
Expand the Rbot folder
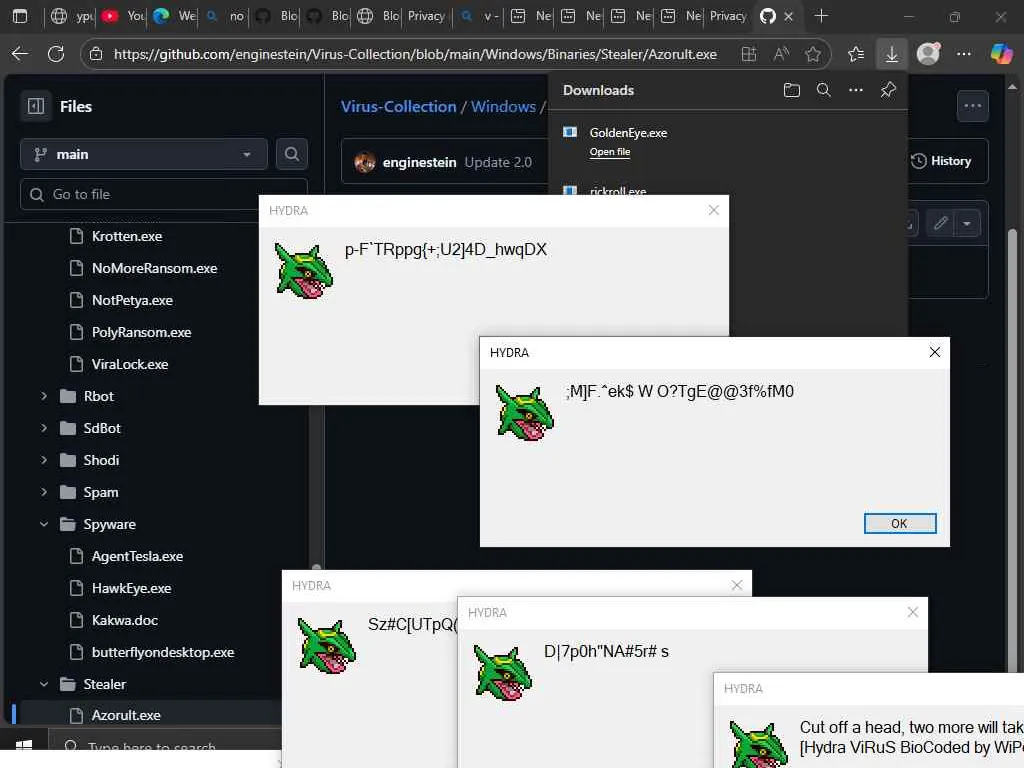[44, 396]
